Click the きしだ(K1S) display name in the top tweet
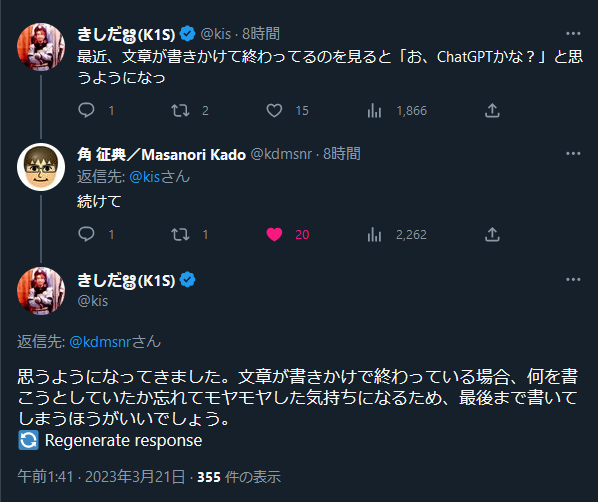 coord(126,34)
